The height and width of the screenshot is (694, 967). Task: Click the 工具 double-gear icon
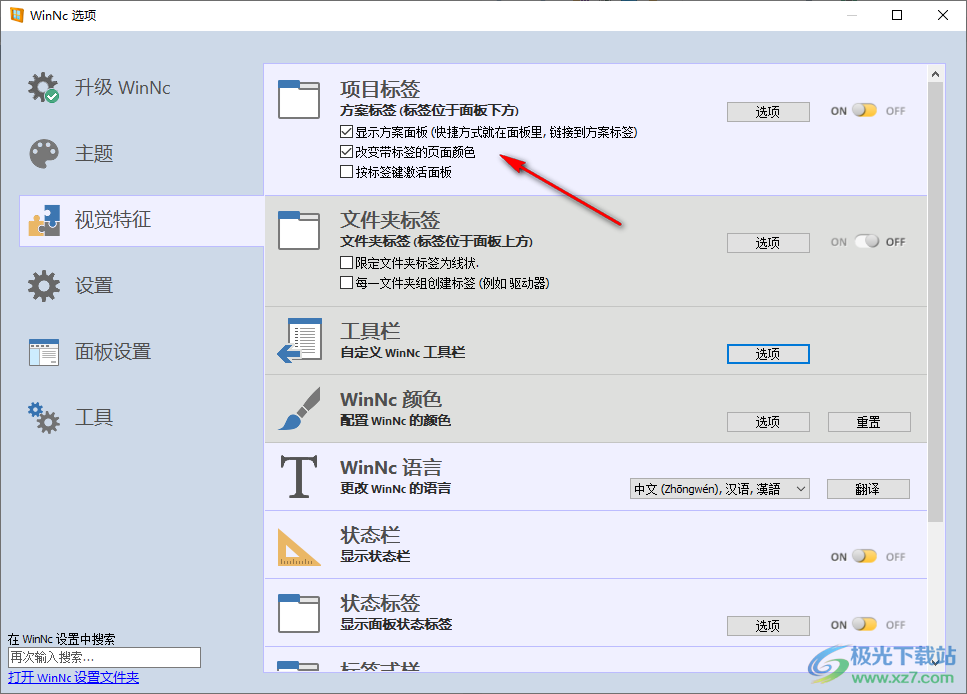pyautogui.click(x=44, y=418)
